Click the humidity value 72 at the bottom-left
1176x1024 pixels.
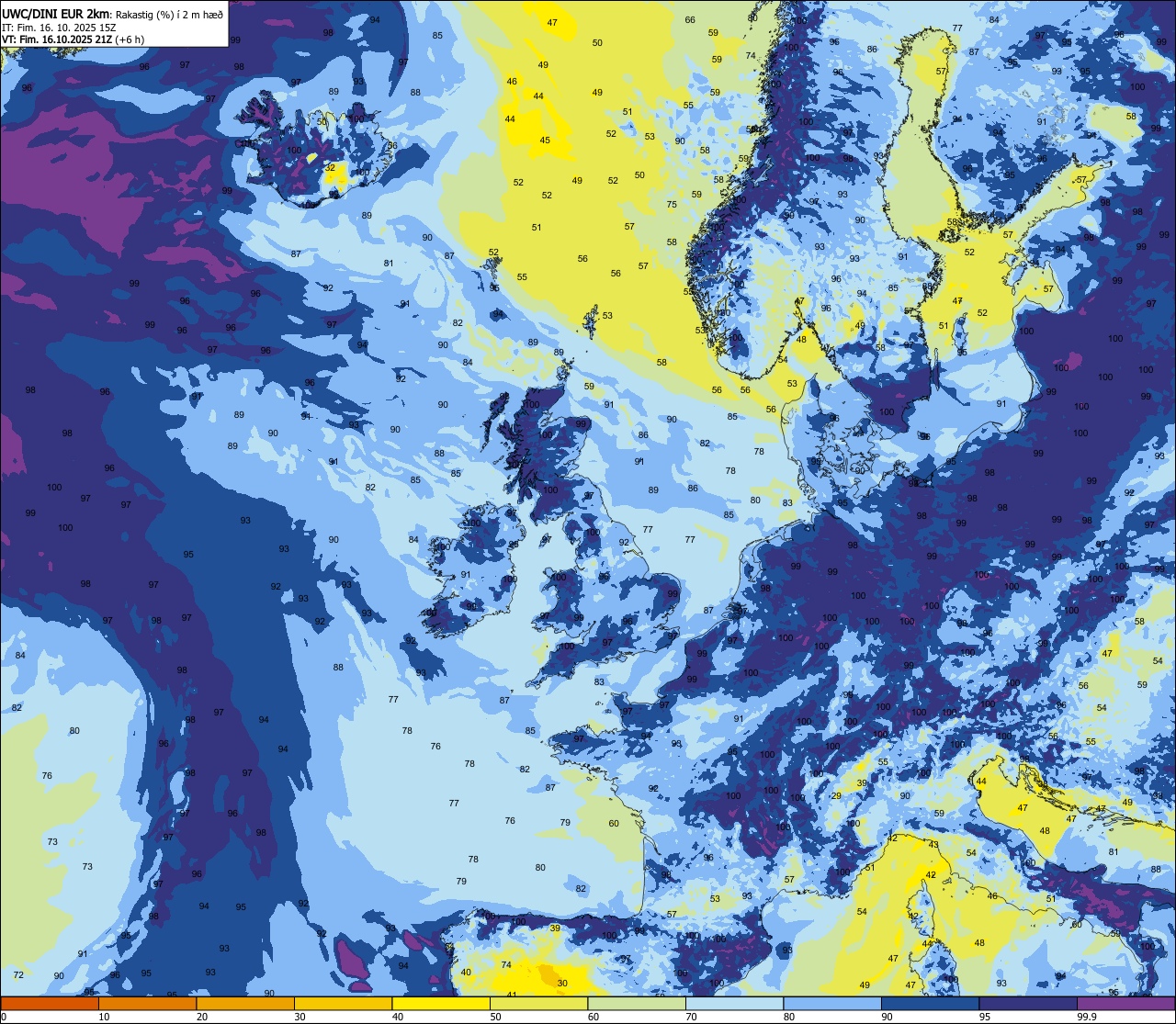tap(18, 974)
